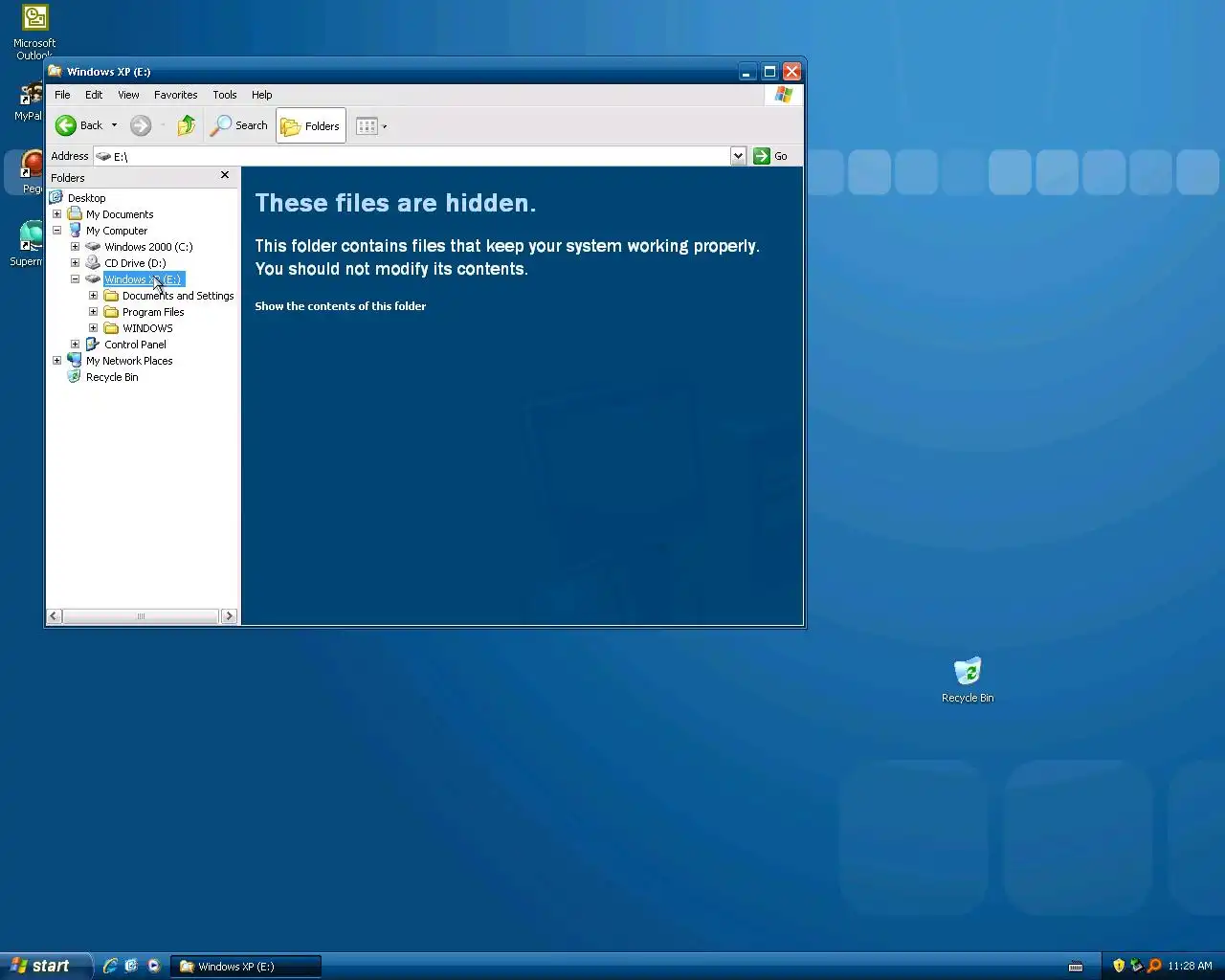Expand the My Documents tree node
The width and height of the screenshot is (1225, 980).
pyautogui.click(x=56, y=214)
